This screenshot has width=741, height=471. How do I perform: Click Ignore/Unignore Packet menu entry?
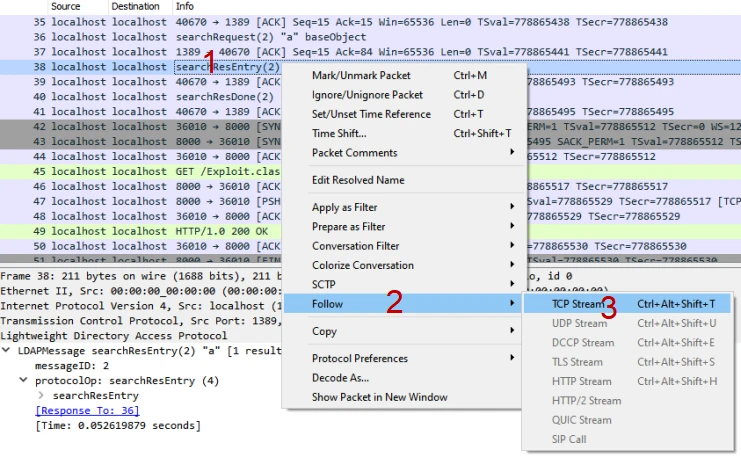(x=367, y=95)
